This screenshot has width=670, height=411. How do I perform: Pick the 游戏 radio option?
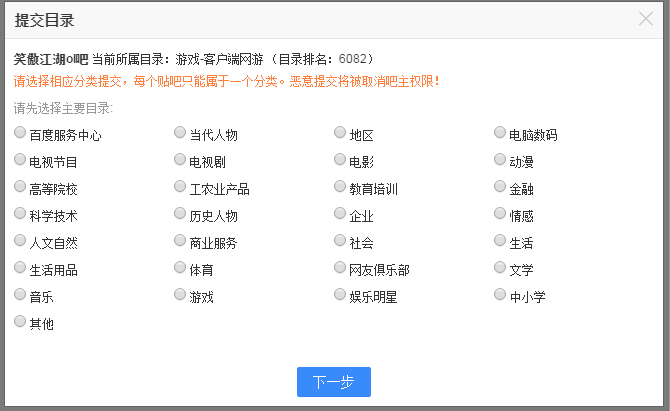pyautogui.click(x=180, y=294)
